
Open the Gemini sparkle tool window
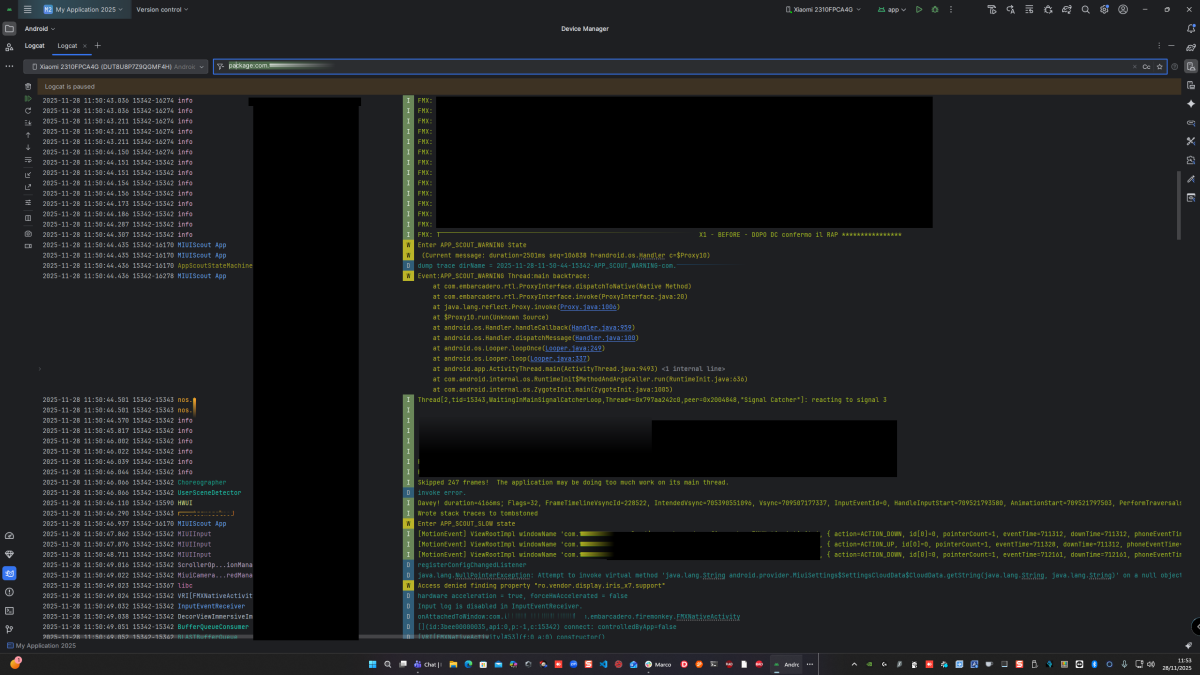click(1190, 104)
